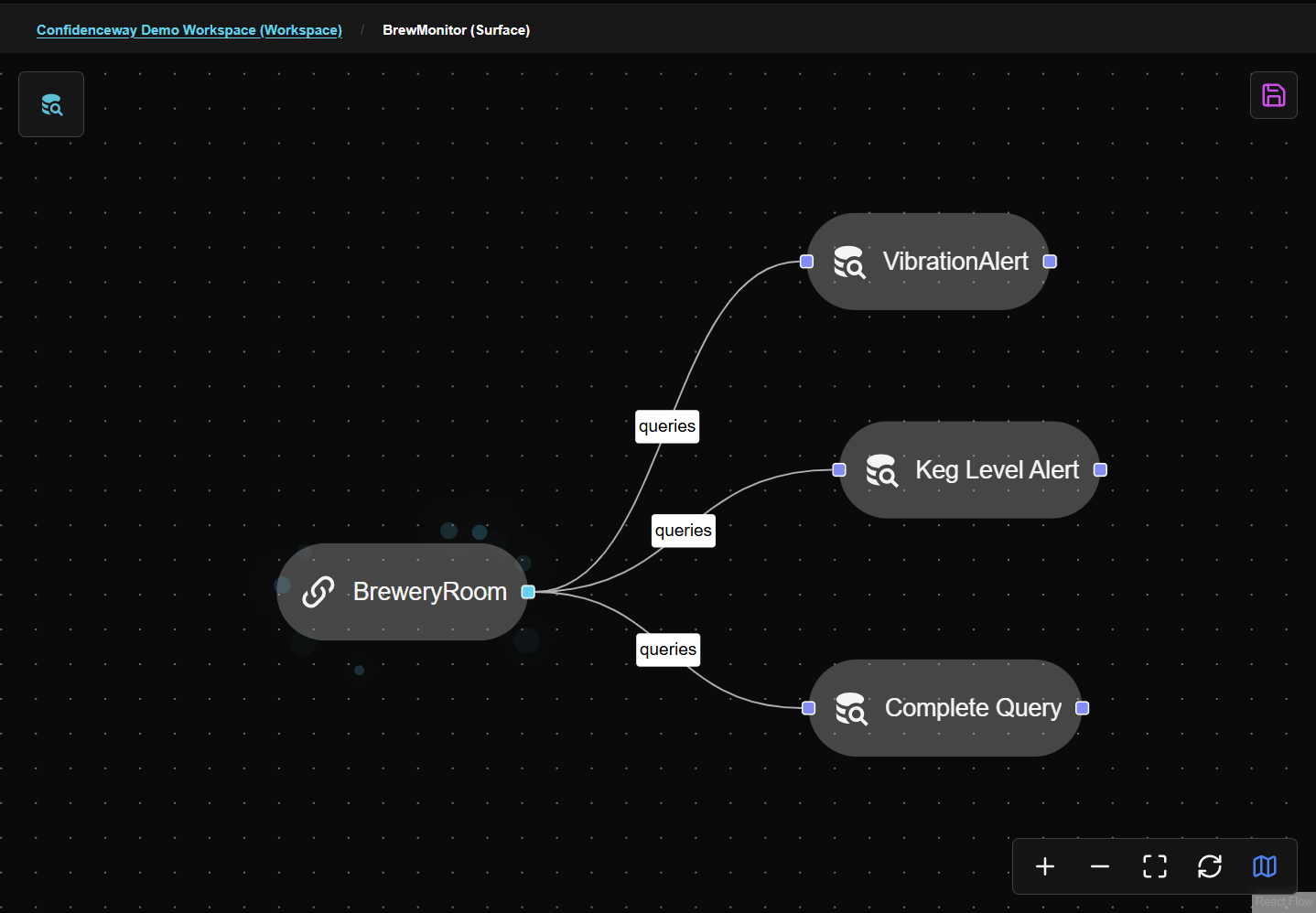Click the Keg Level Alert right handle
Screen dimensions: 1316x913
1101,470
